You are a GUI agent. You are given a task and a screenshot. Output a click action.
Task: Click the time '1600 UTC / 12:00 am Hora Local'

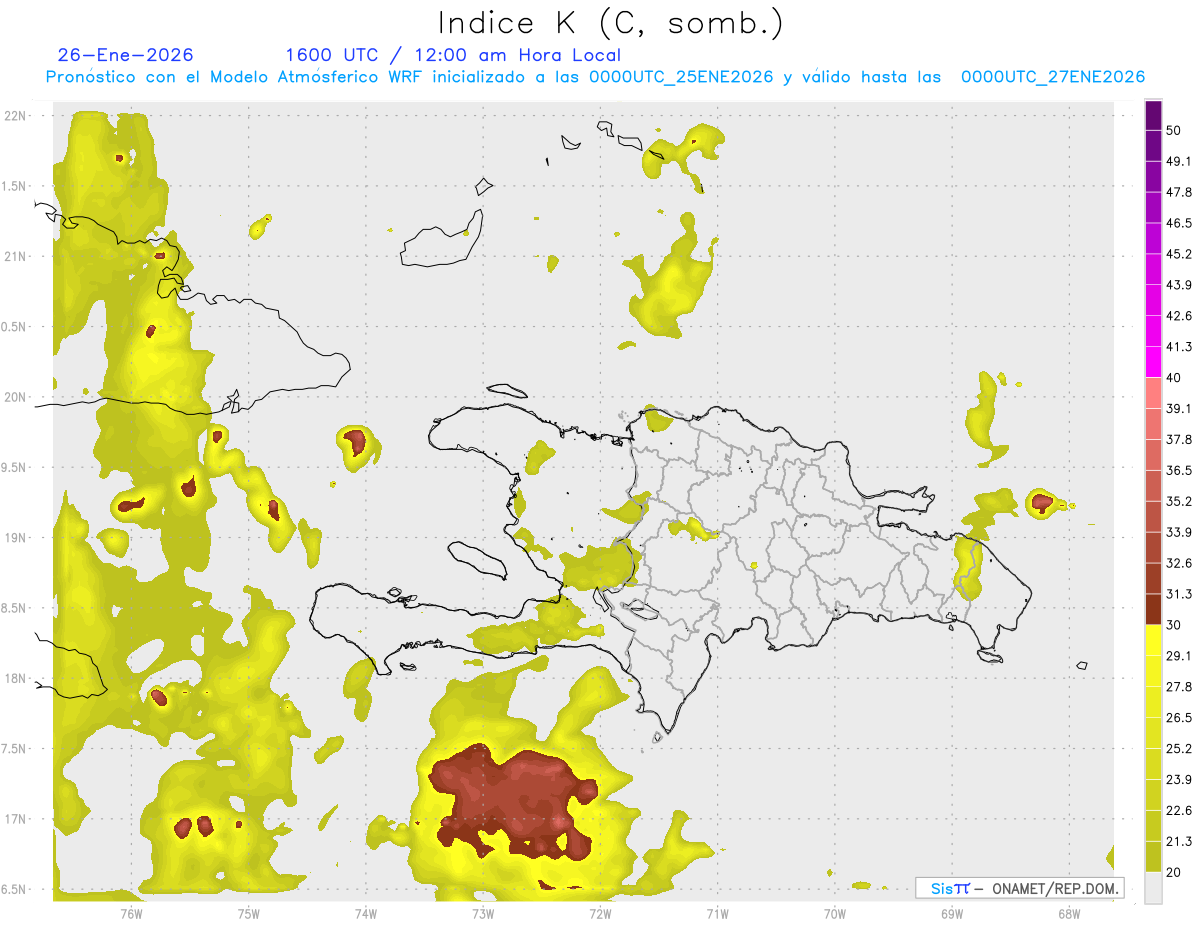pyautogui.click(x=453, y=55)
